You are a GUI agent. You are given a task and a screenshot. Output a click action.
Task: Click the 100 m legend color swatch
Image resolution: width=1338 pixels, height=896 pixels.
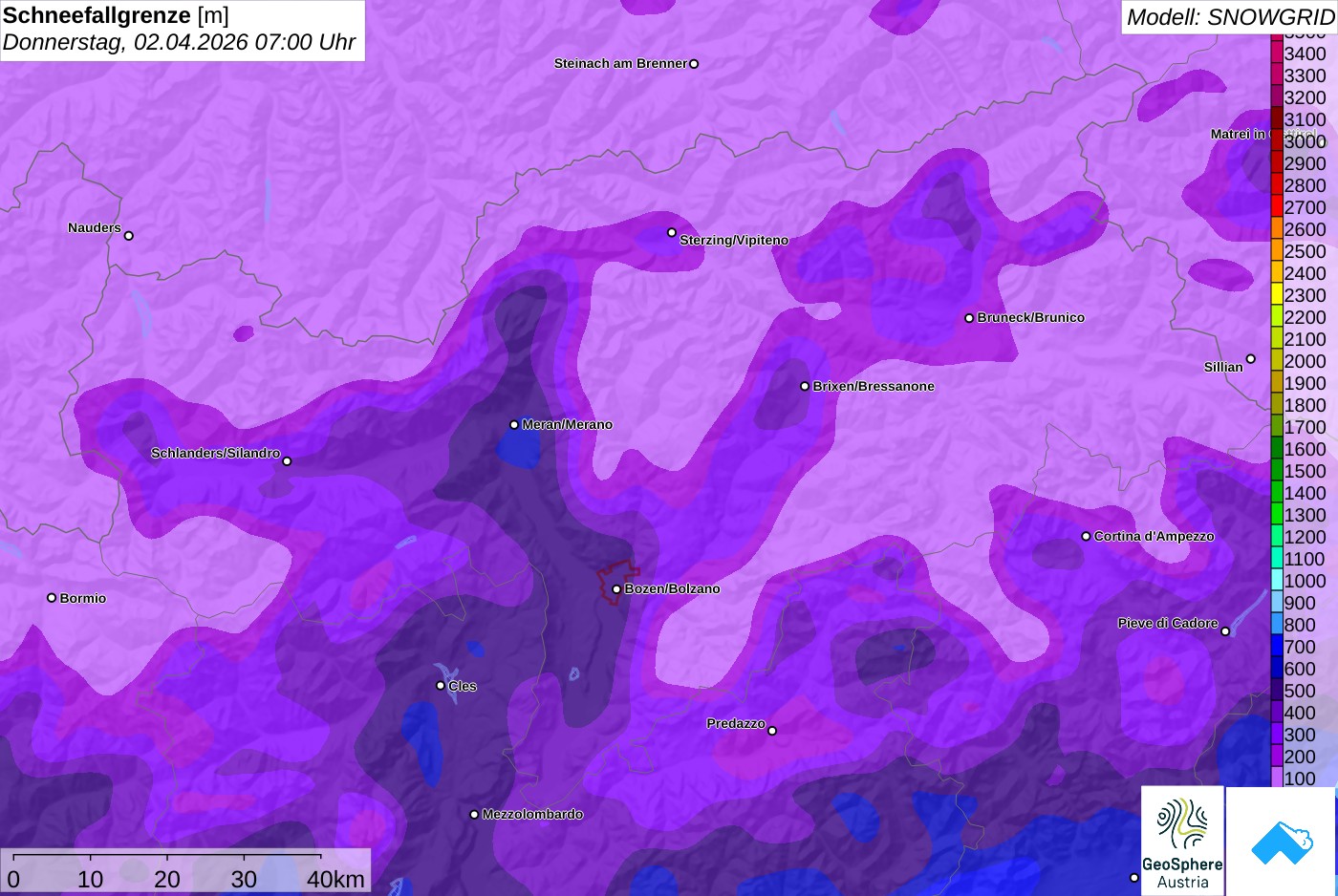pos(1276,778)
